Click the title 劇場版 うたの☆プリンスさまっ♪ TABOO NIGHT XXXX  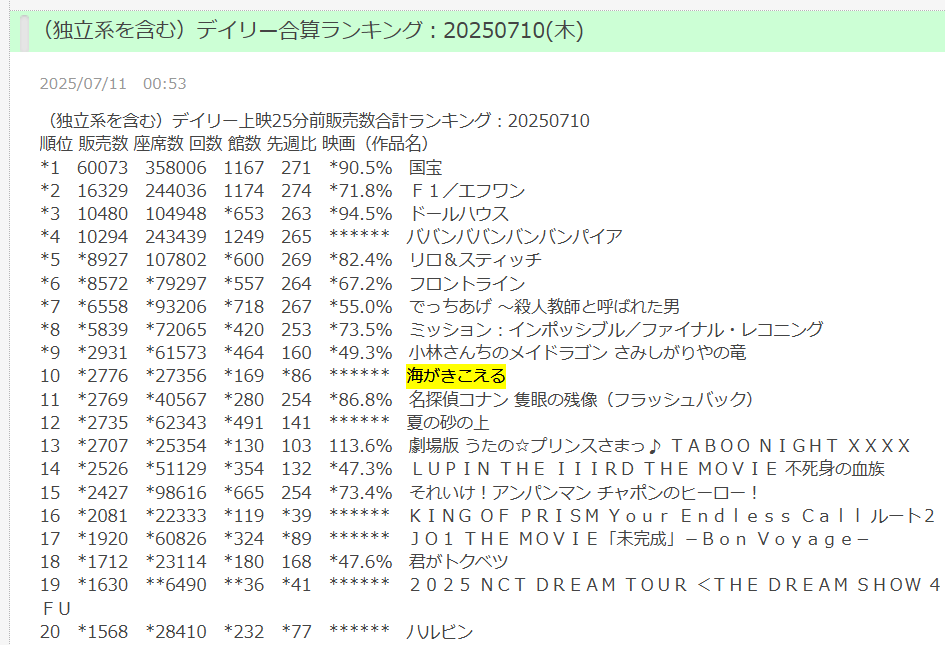659,446
